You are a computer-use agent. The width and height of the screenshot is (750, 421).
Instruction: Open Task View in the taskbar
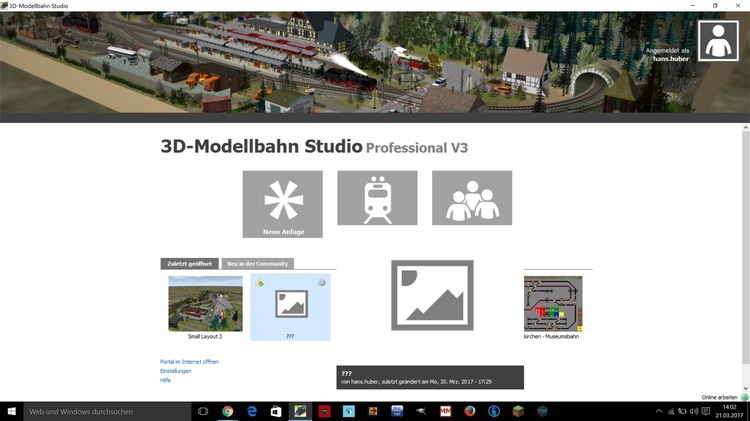pyautogui.click(x=203, y=411)
